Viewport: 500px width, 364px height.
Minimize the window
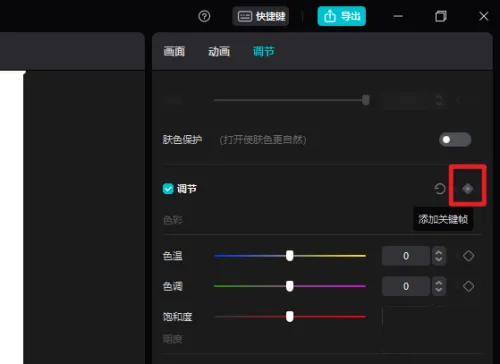click(398, 16)
